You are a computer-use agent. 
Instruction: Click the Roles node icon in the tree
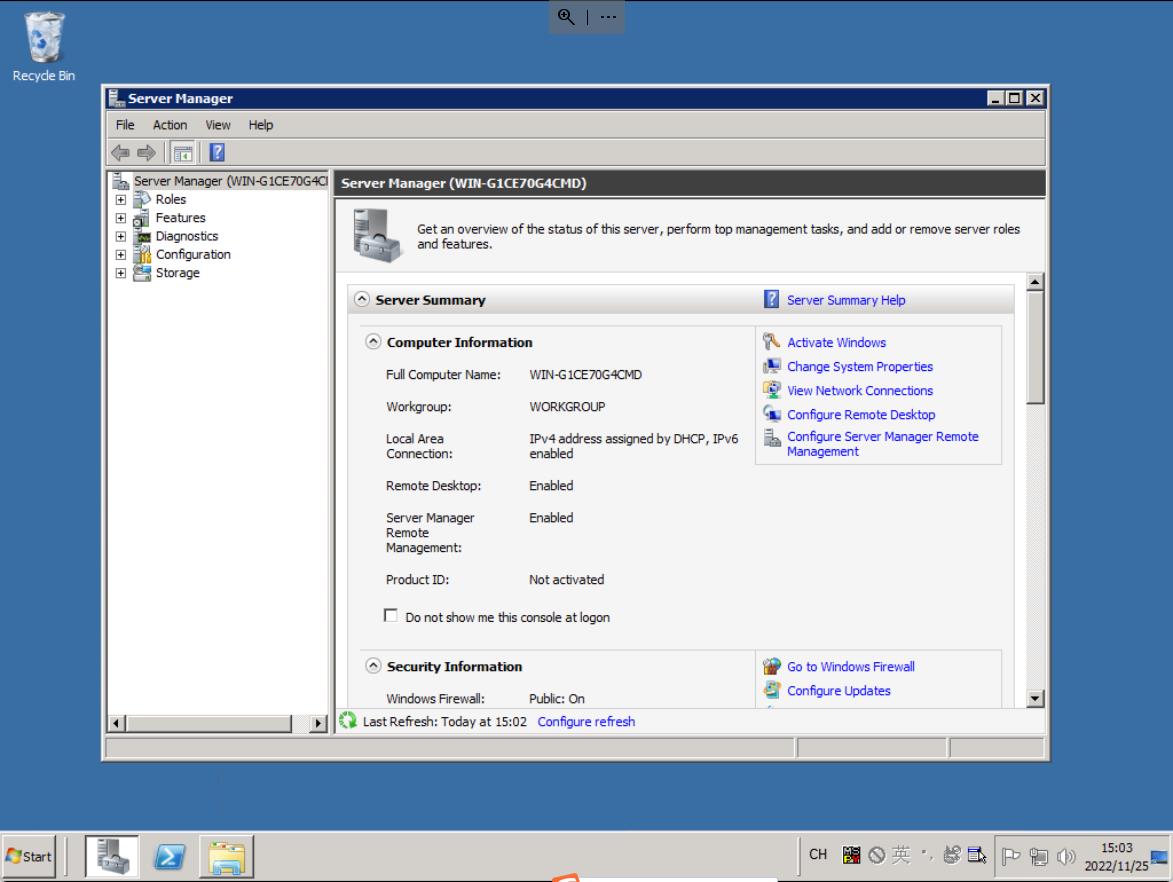pos(141,200)
